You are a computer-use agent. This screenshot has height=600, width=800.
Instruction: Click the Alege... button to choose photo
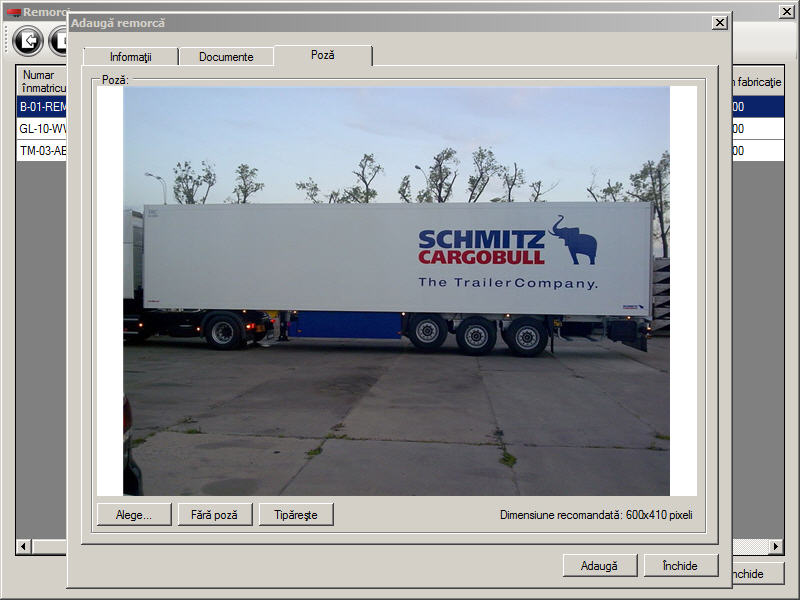coord(134,515)
